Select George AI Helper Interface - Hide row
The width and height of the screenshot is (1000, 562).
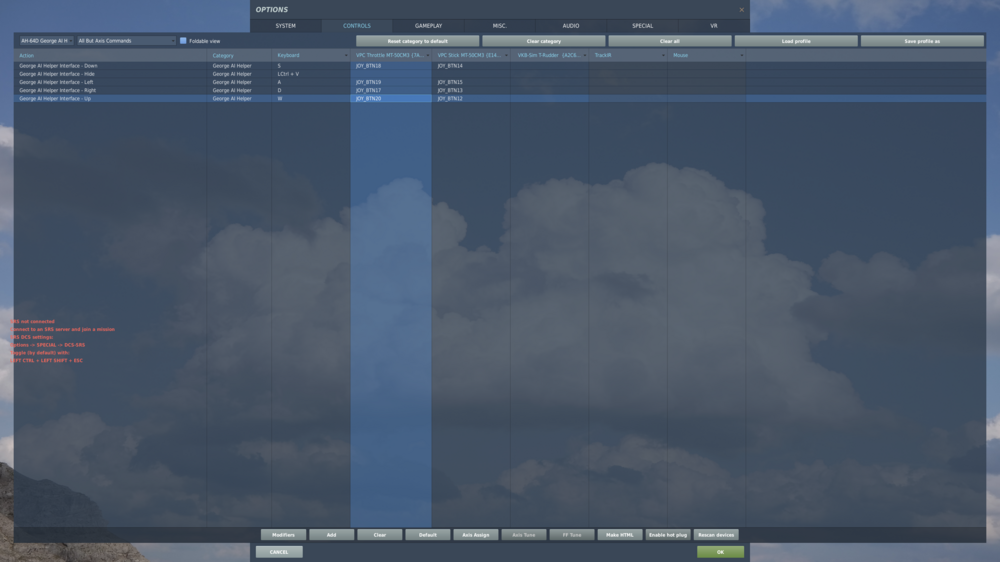500,74
